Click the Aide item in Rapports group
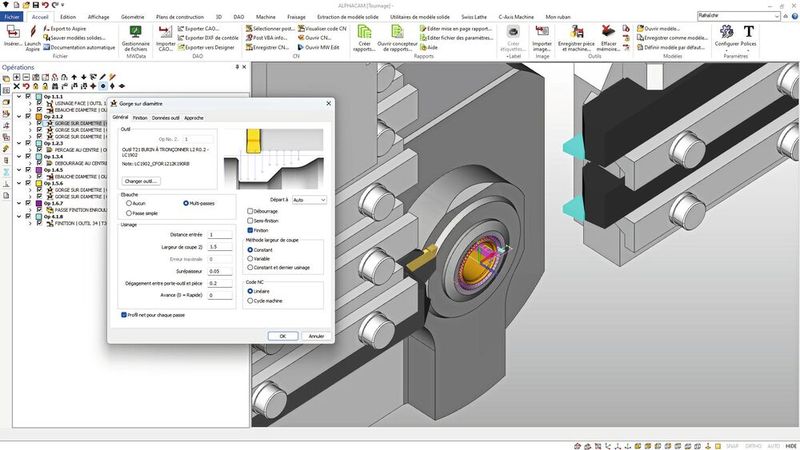The width and height of the screenshot is (800, 450). point(429,47)
